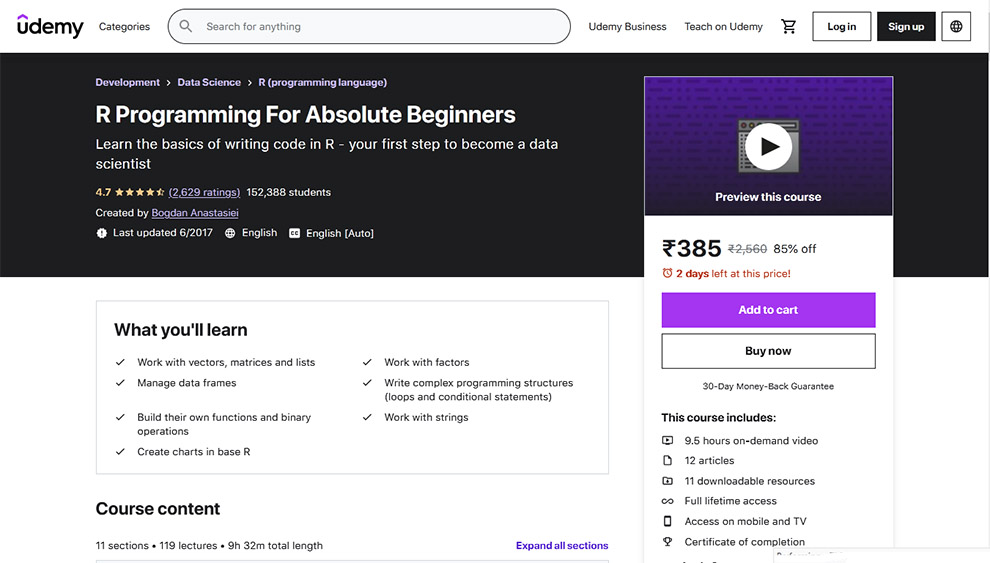Click the 152,388 students text
990x563 pixels.
point(289,193)
